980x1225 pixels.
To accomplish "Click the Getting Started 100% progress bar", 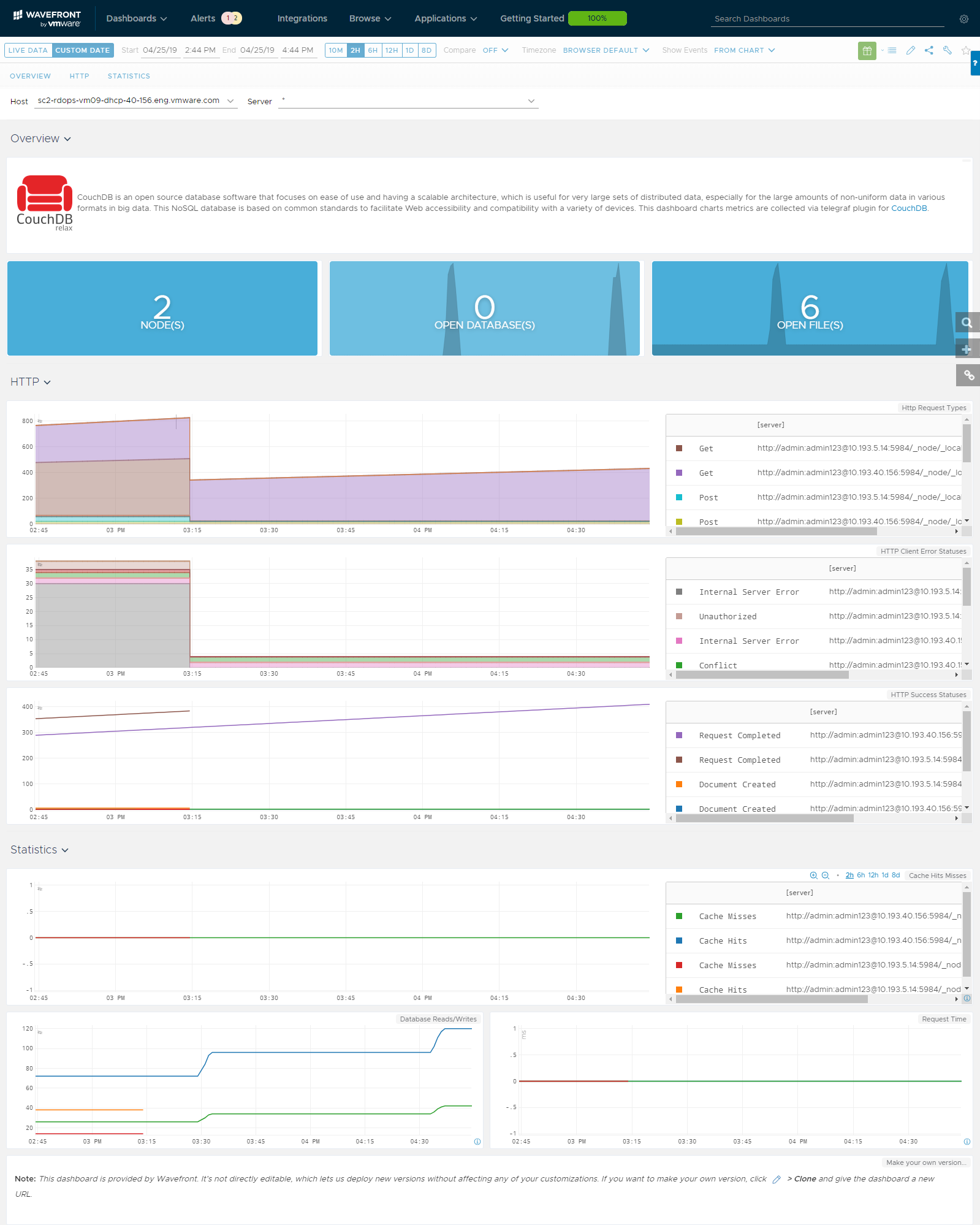I will pyautogui.click(x=598, y=18).
